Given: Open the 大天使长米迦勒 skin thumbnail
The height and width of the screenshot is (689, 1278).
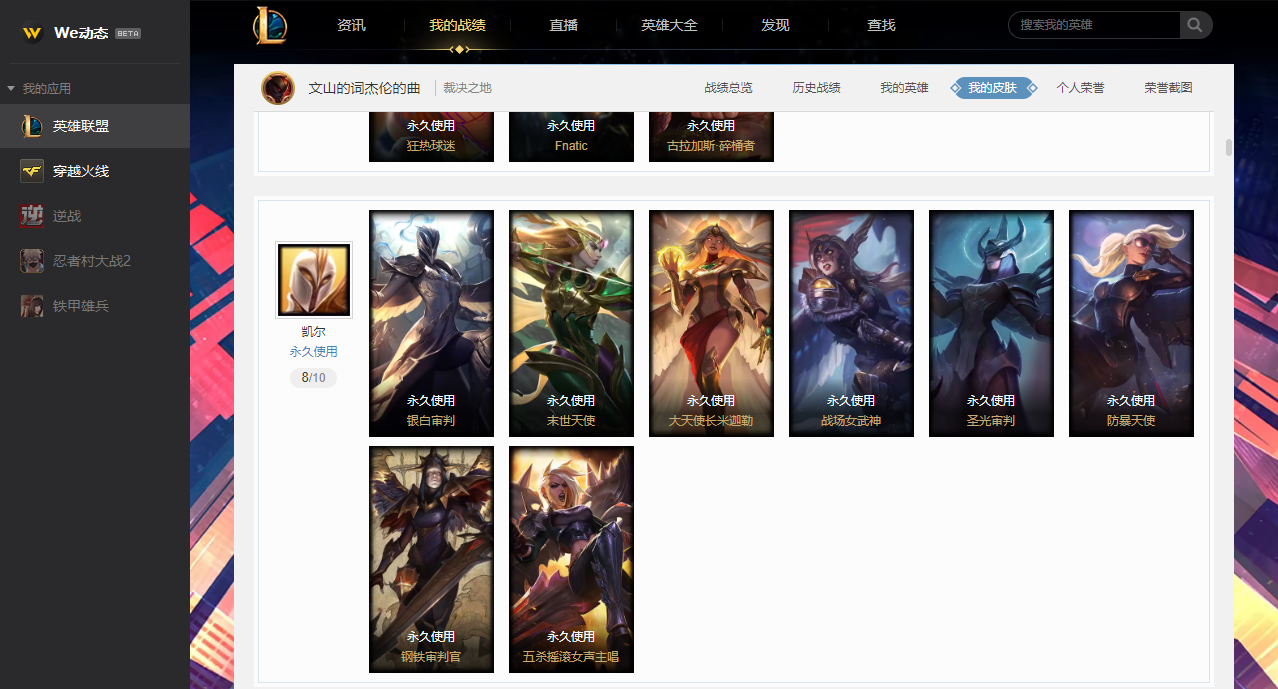Looking at the screenshot, I should [711, 323].
